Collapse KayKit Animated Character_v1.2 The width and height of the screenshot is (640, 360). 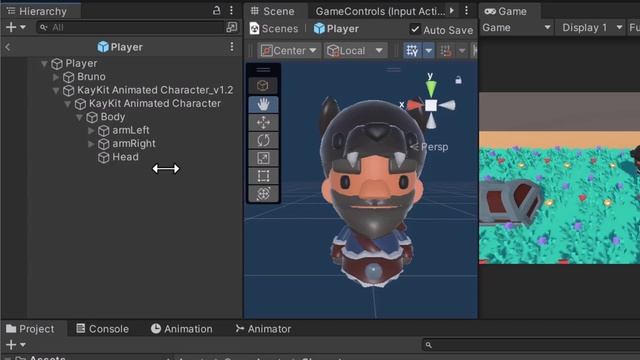pyautogui.click(x=56, y=90)
